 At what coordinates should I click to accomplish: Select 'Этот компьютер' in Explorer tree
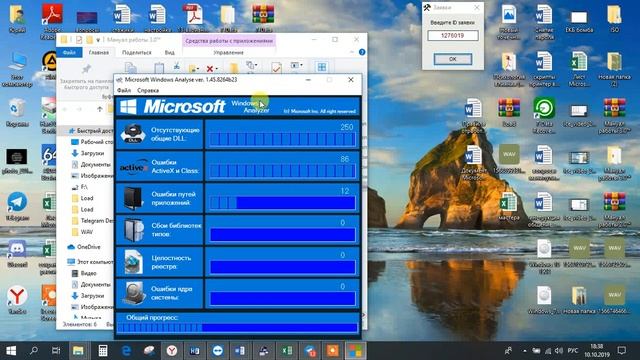pos(90,262)
